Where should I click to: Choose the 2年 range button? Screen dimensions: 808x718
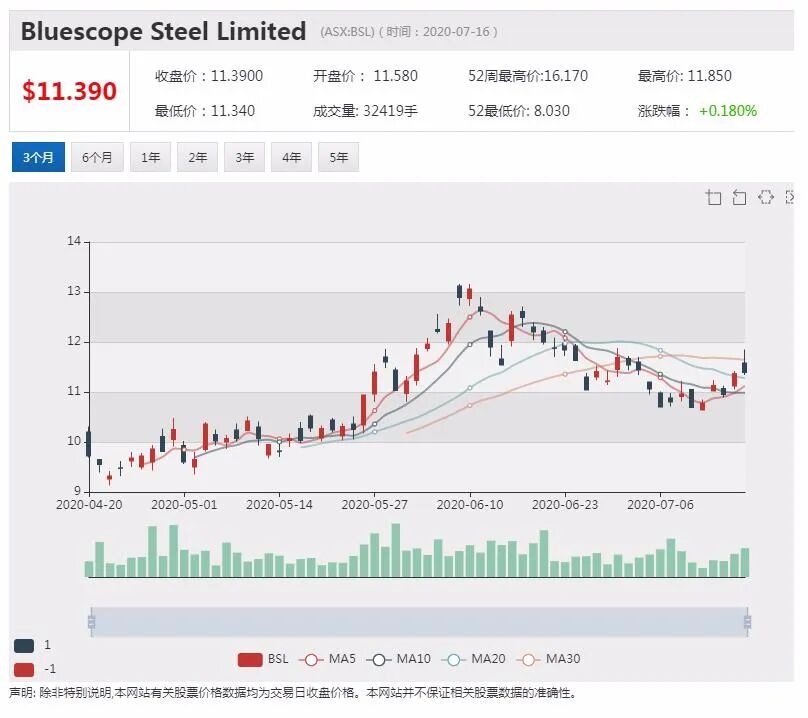[197, 157]
